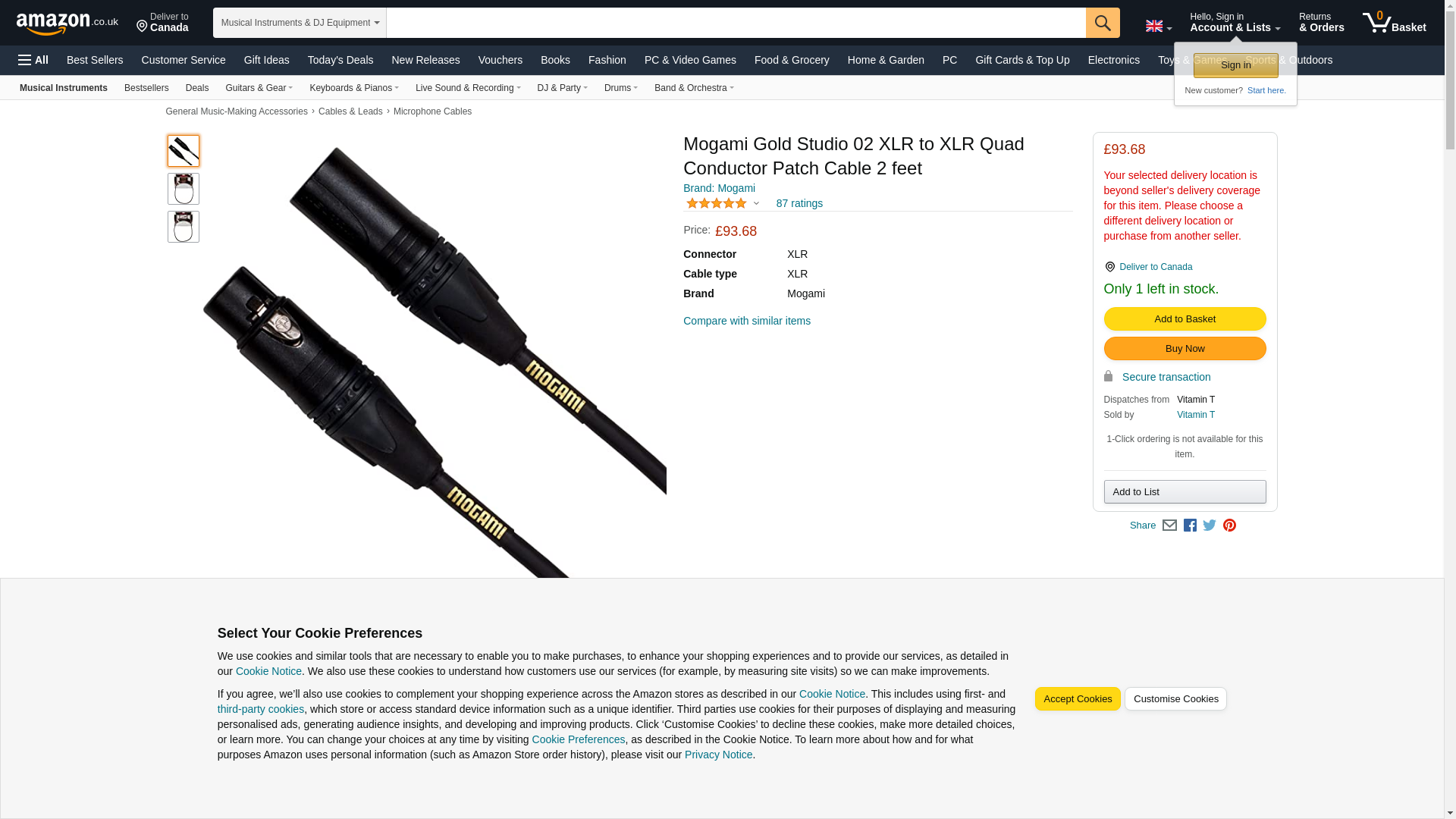Open the basket cart icon
Screen dimensions: 1456x819
tap(1394, 23)
